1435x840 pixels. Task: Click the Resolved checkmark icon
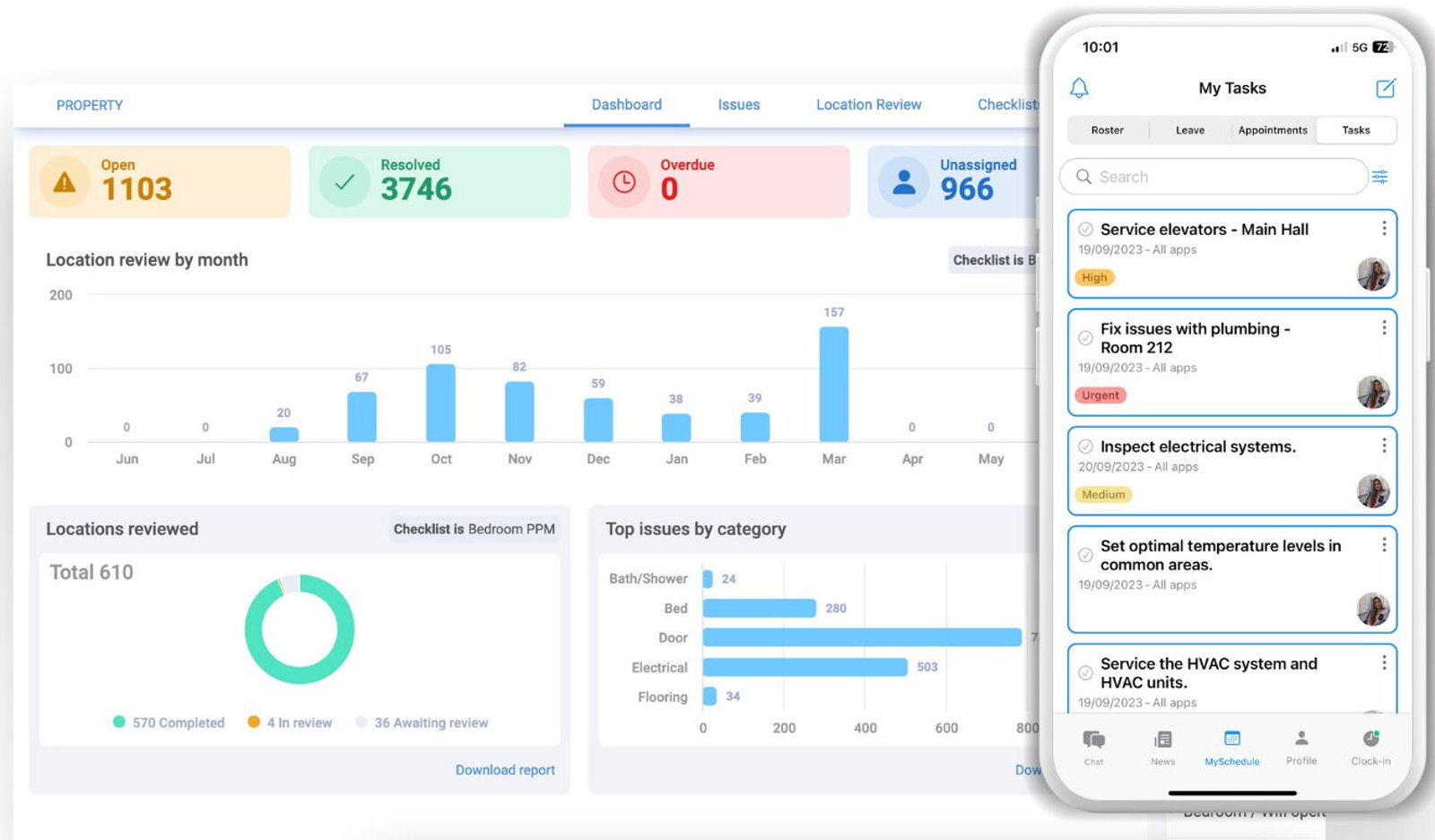344,182
